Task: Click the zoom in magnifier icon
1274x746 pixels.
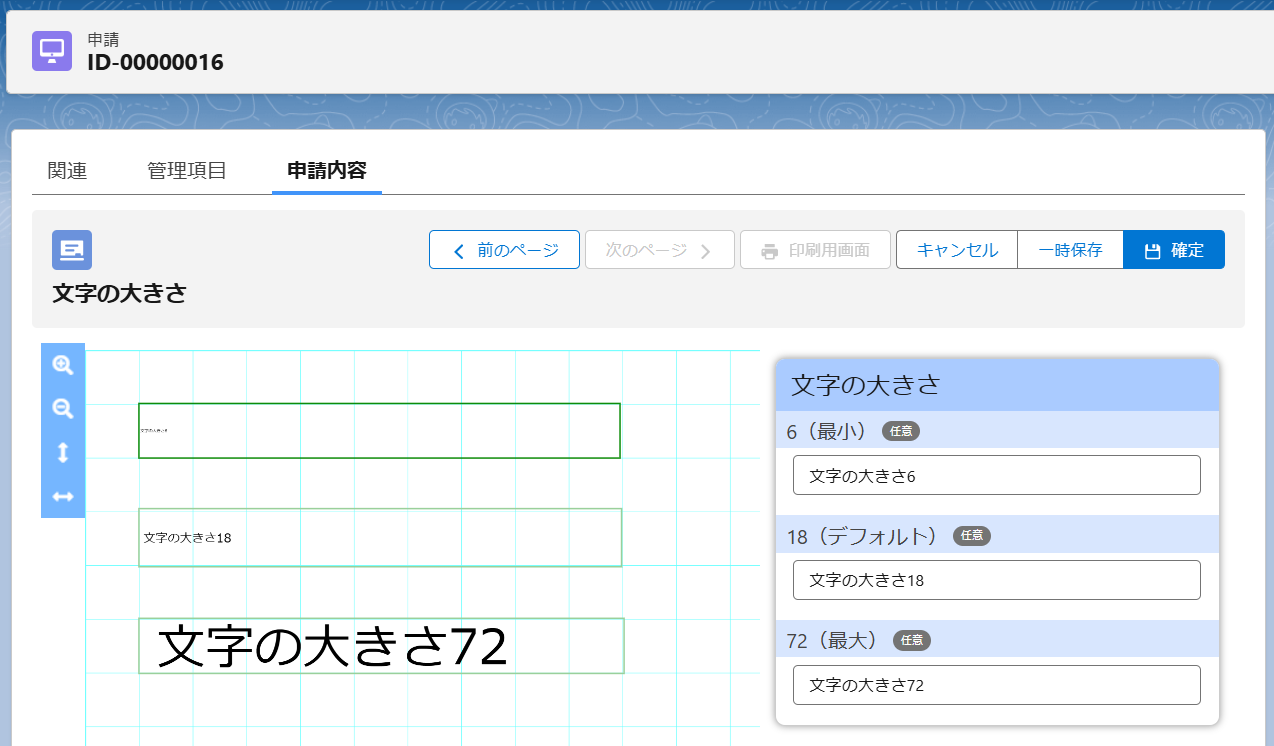Action: (x=63, y=365)
